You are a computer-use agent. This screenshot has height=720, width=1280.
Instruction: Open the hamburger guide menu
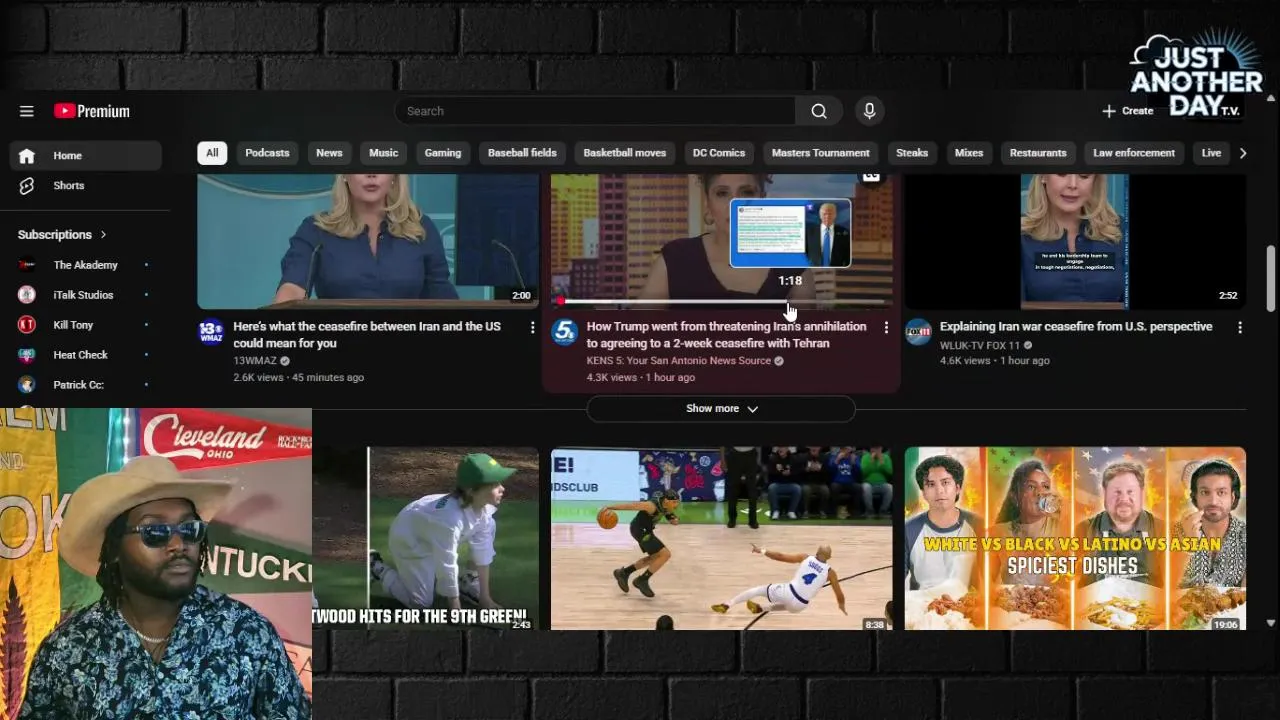pos(27,111)
